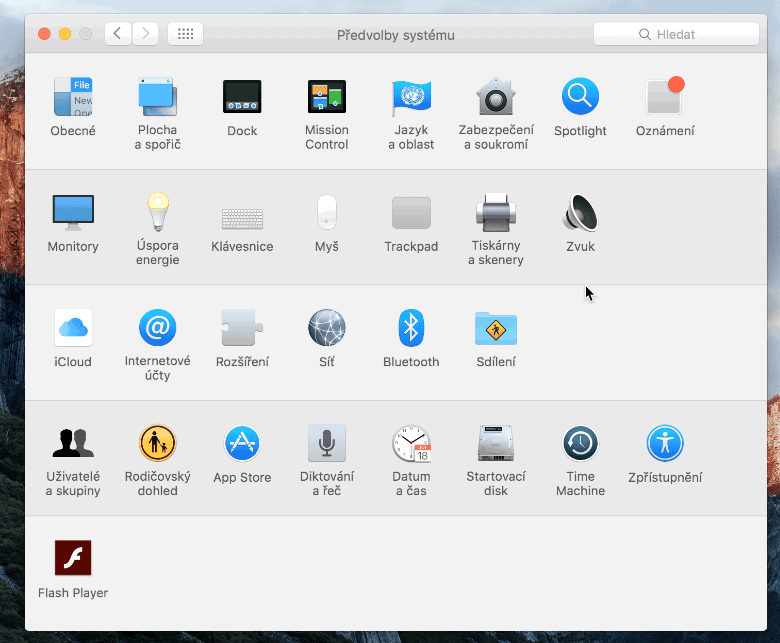Click the Úspora energie lightbulb icon
The image size is (780, 643).
[x=157, y=213]
